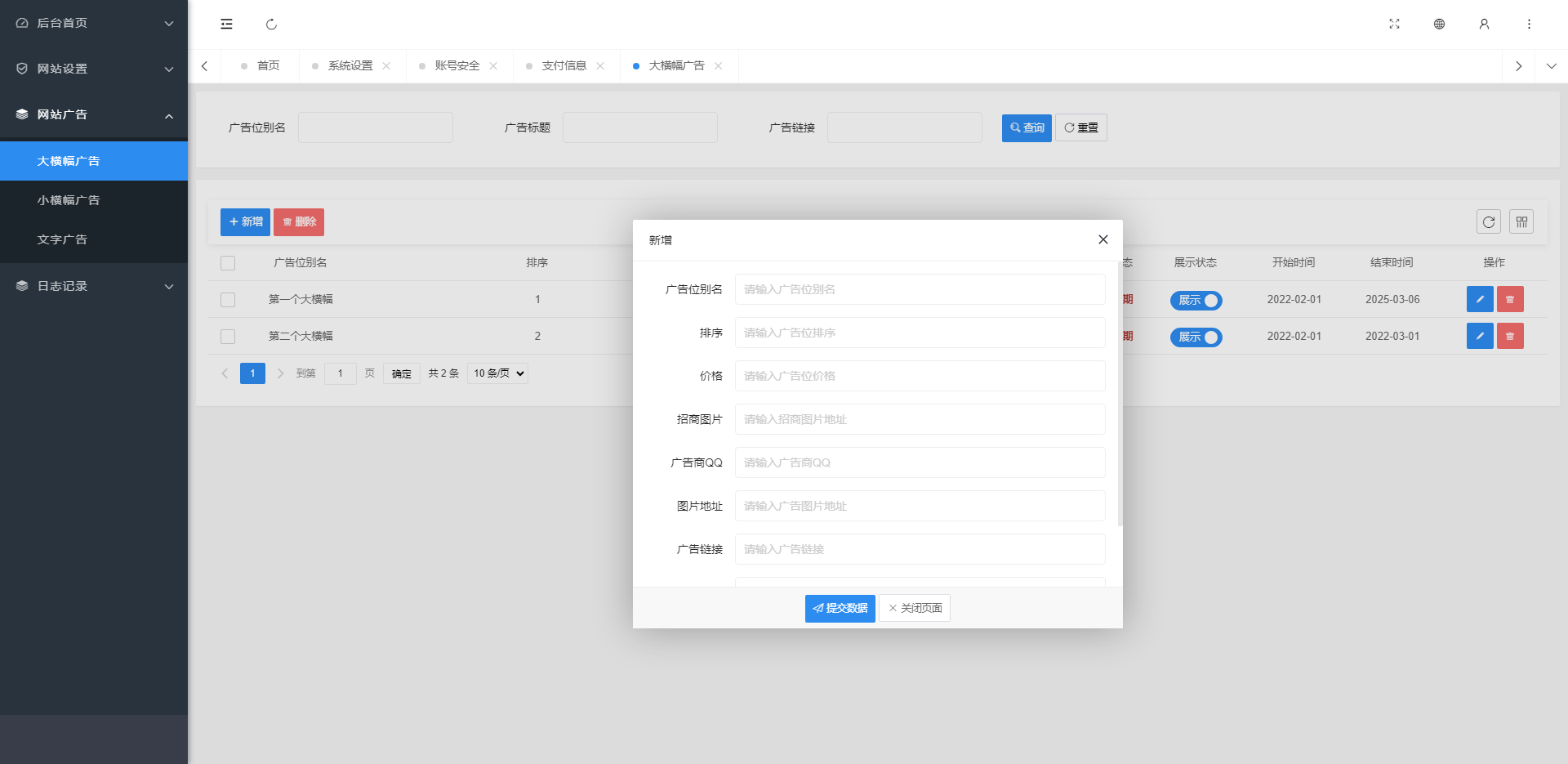Screen dimensions: 1568x764
Task: Close the 新增 dialog with the X
Action: [x=1102, y=239]
